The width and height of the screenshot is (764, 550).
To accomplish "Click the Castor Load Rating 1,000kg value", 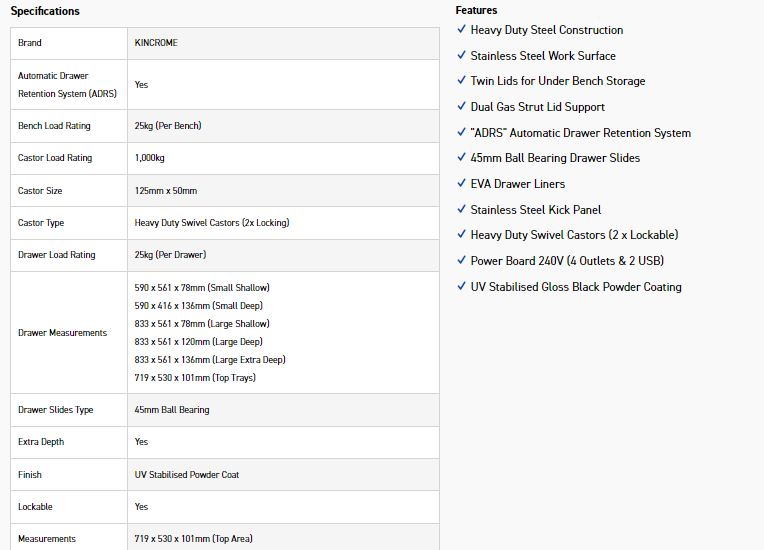I will 151,158.
